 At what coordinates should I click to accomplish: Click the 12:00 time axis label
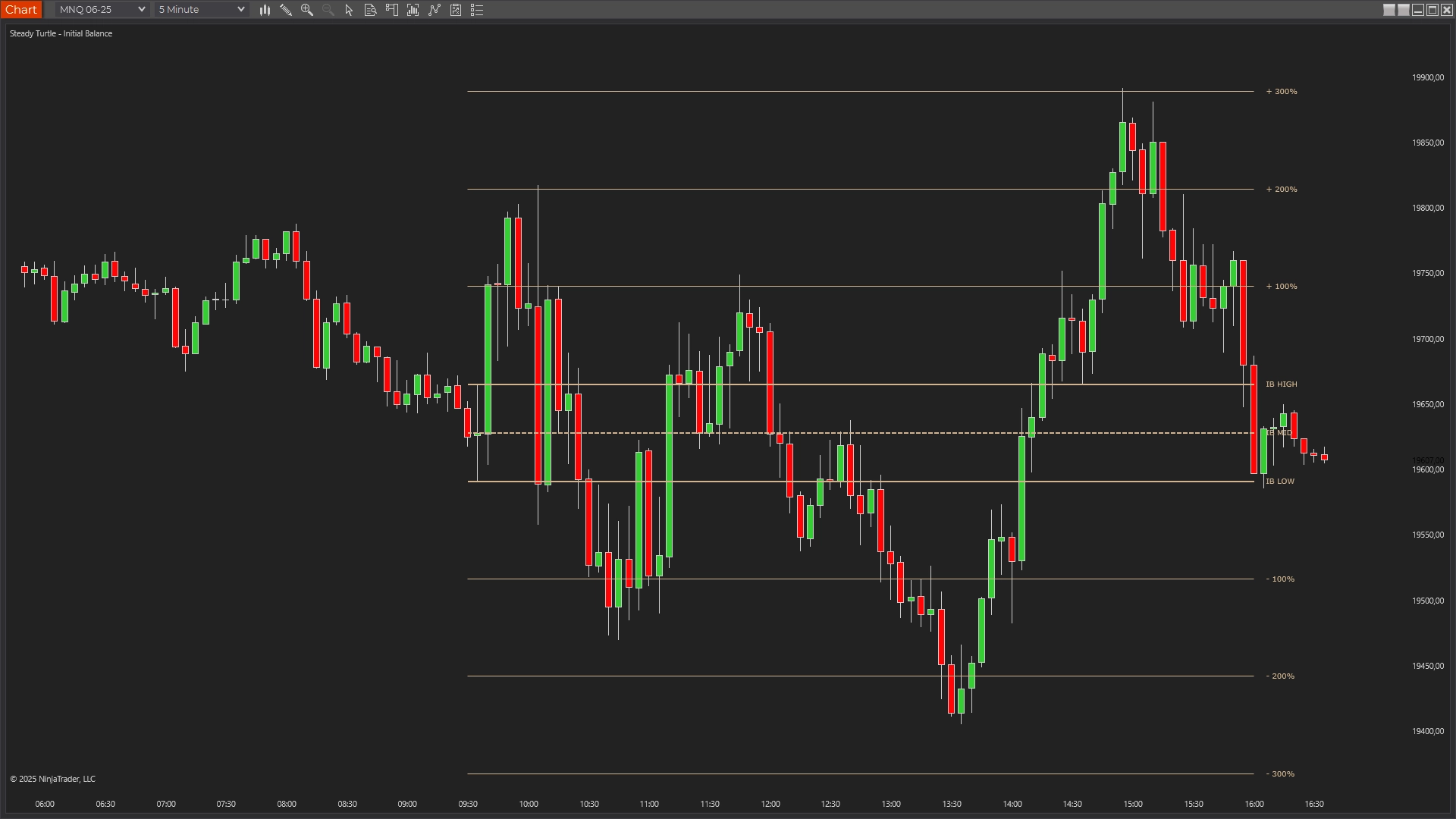[x=770, y=804]
